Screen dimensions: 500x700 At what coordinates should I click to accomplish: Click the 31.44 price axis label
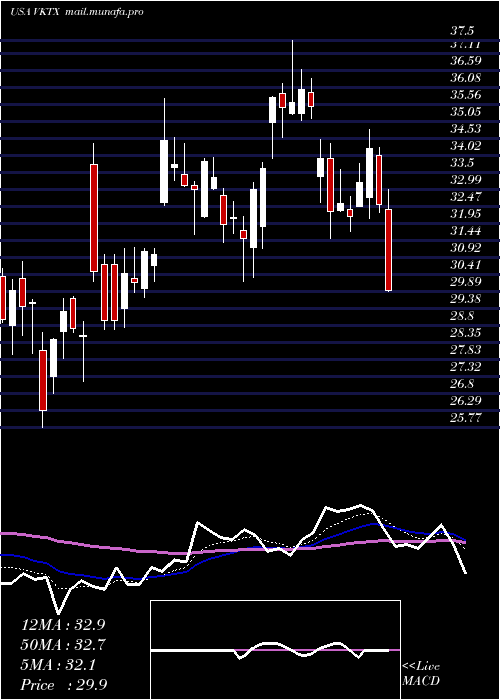(466, 231)
